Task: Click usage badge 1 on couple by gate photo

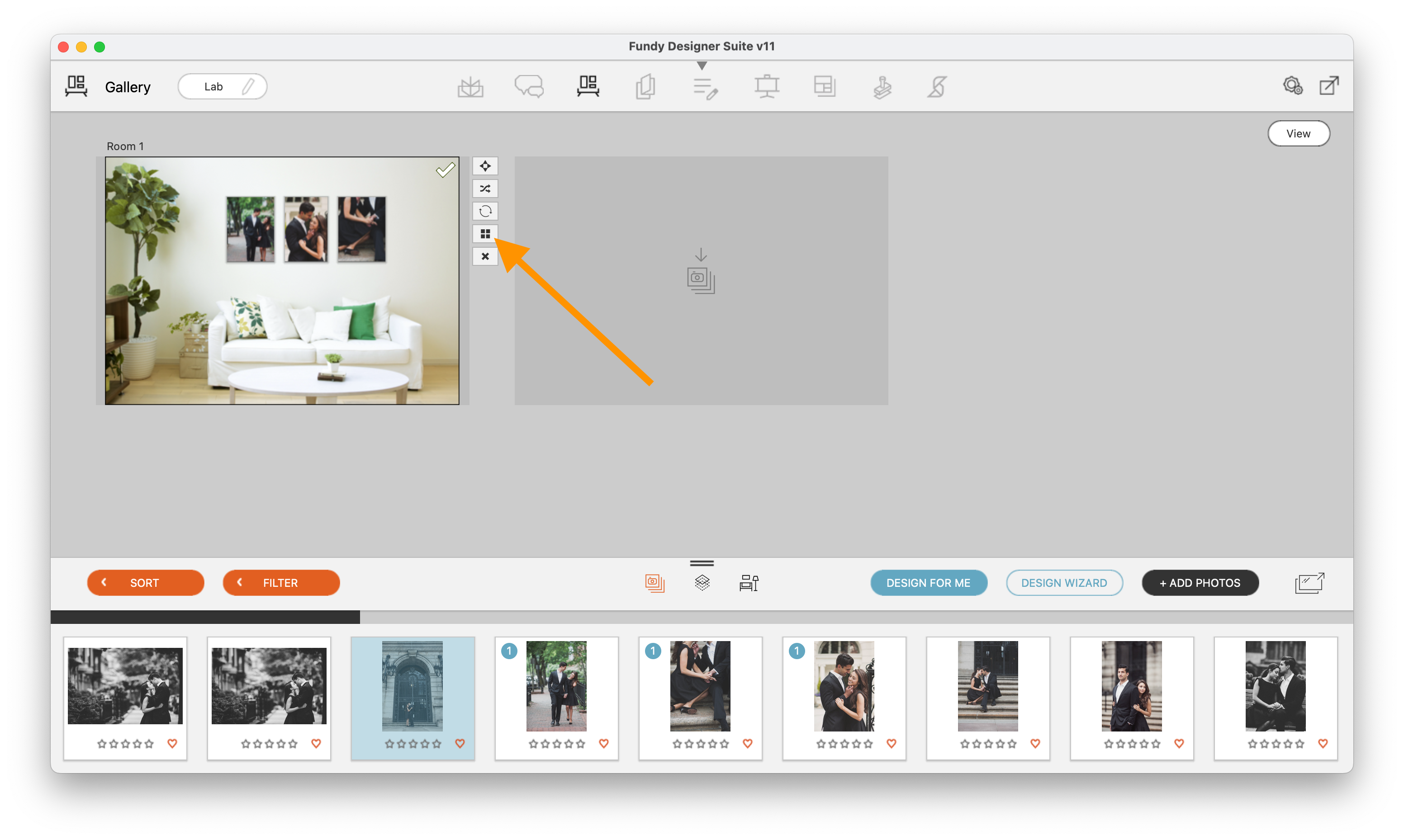Action: tap(797, 651)
